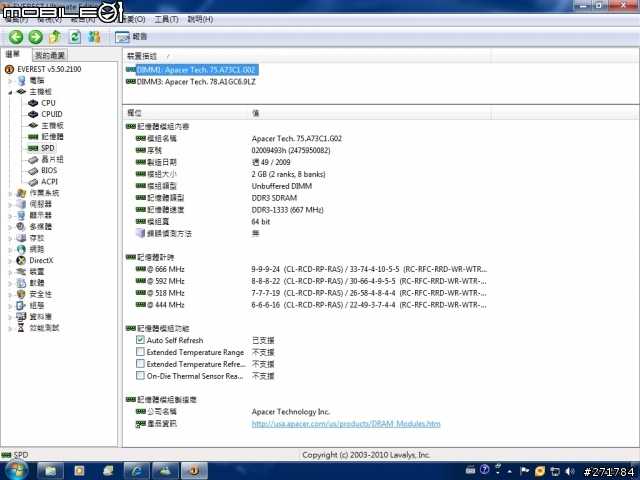Select the @ 592 MHz timing row
Image resolution: width=640 pixels, height=480 pixels.
(311, 281)
